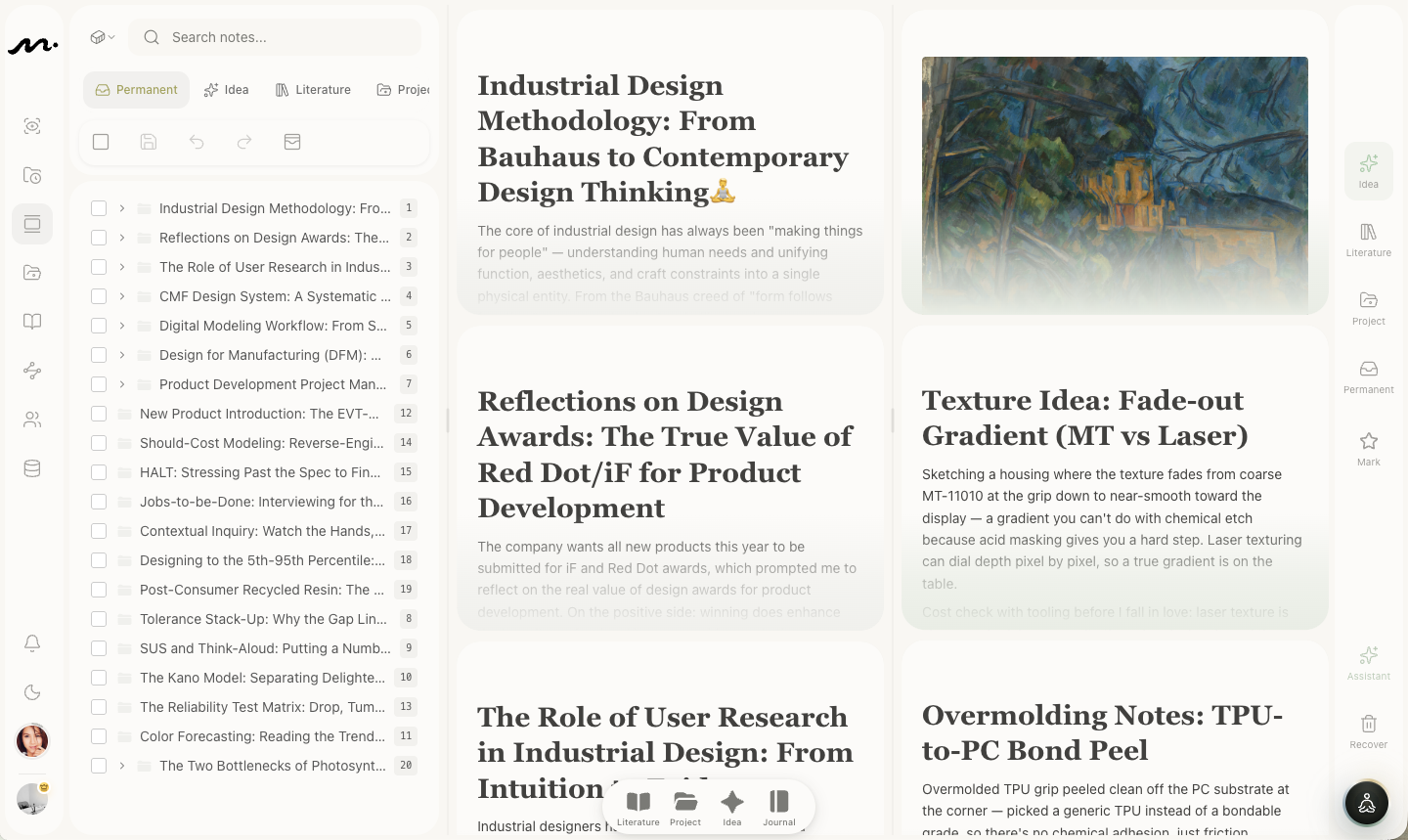Check the HALT: Stressing Past the Spec checkbox
This screenshot has height=840, width=1408.
click(x=99, y=472)
